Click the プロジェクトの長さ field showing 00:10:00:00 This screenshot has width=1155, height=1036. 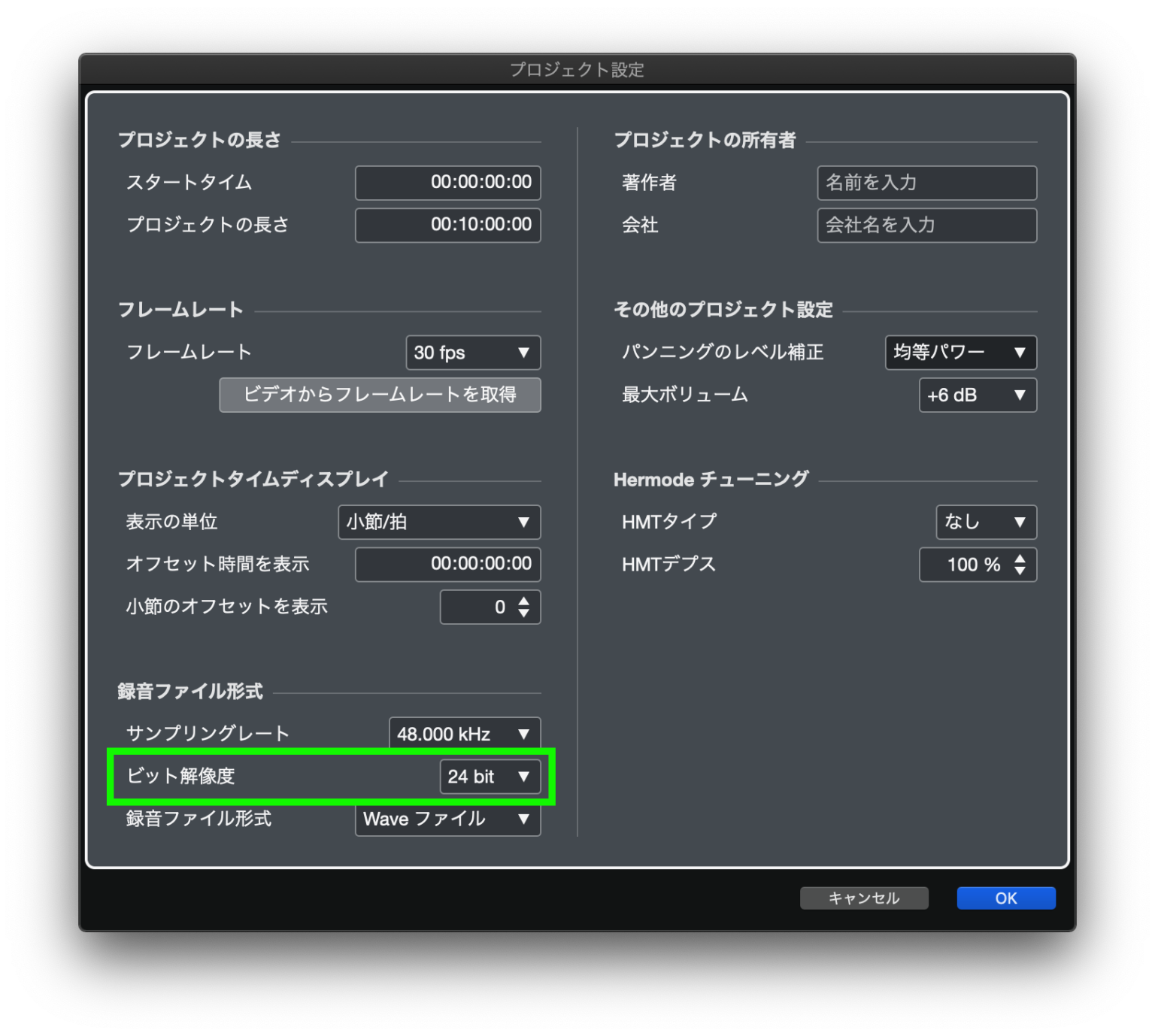(447, 225)
